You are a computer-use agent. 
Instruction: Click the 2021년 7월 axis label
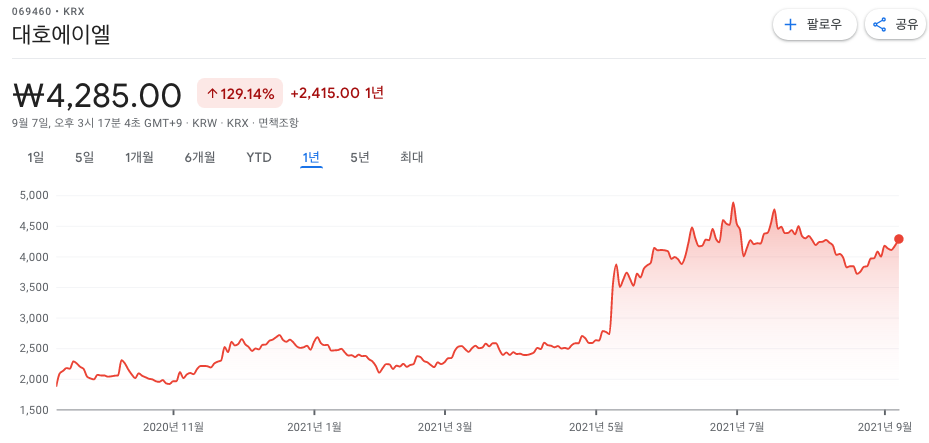point(736,426)
